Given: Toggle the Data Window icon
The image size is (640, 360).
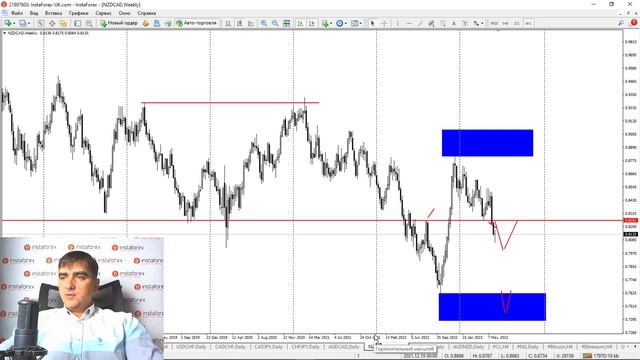Looking at the screenshot, I should pos(52,23).
